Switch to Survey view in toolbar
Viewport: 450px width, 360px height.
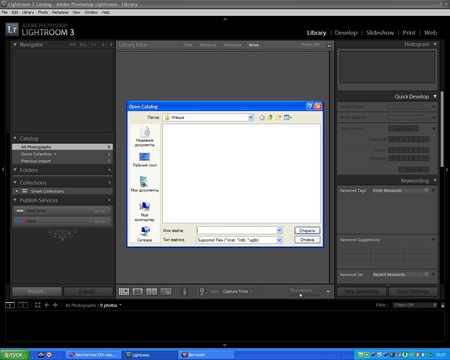(x=166, y=292)
